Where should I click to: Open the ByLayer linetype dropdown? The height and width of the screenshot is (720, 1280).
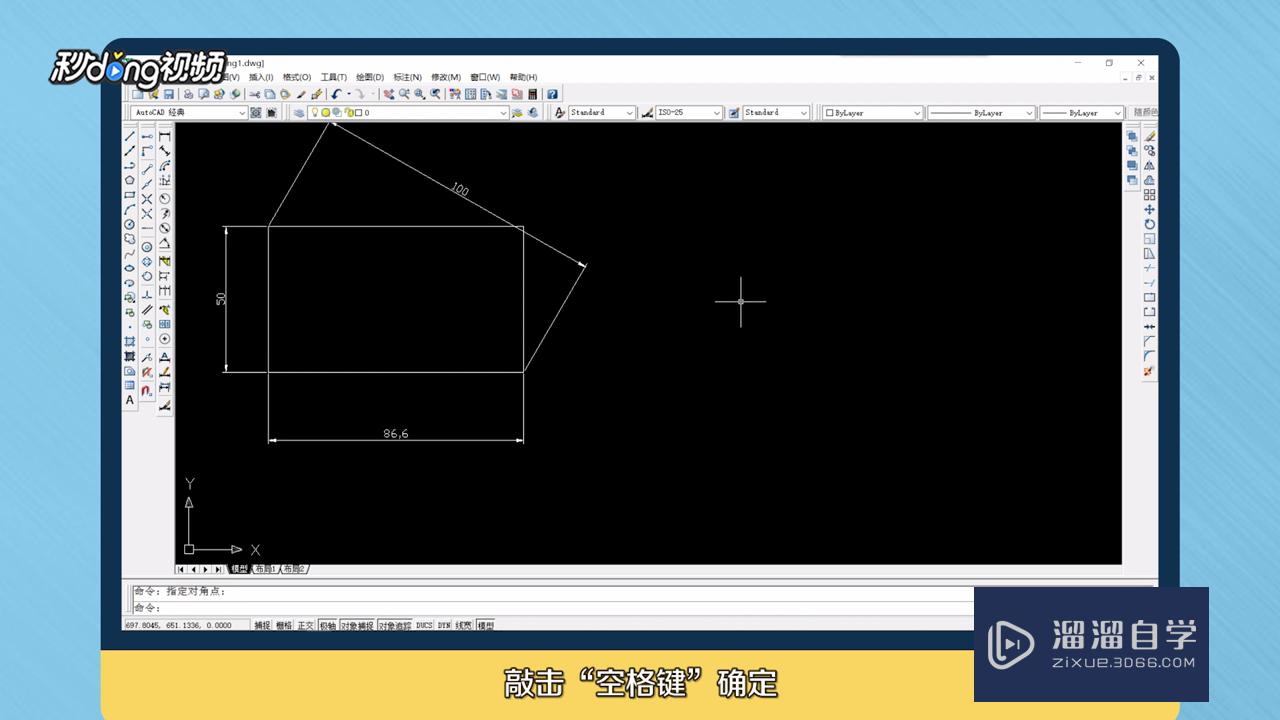coord(981,113)
